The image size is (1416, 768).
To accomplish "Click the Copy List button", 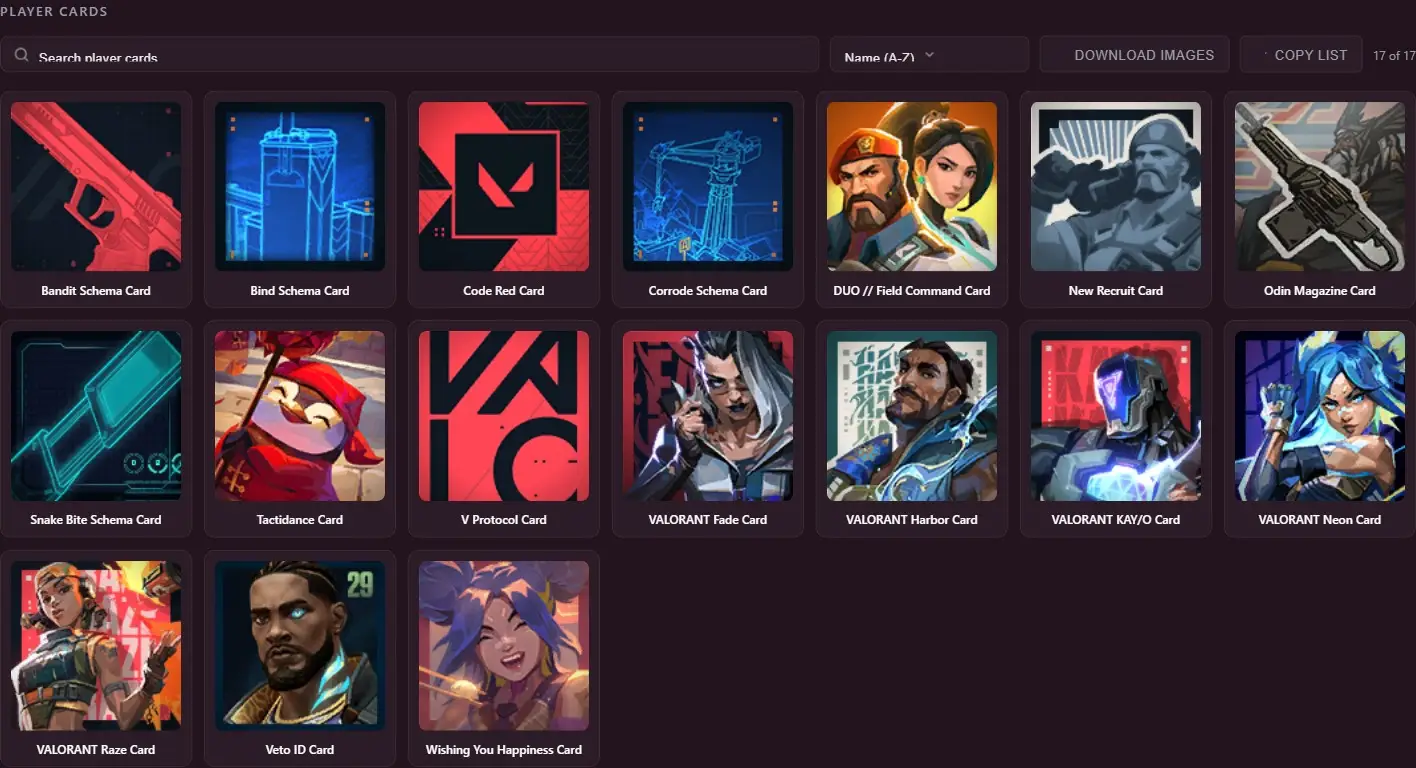I will pos(1301,55).
